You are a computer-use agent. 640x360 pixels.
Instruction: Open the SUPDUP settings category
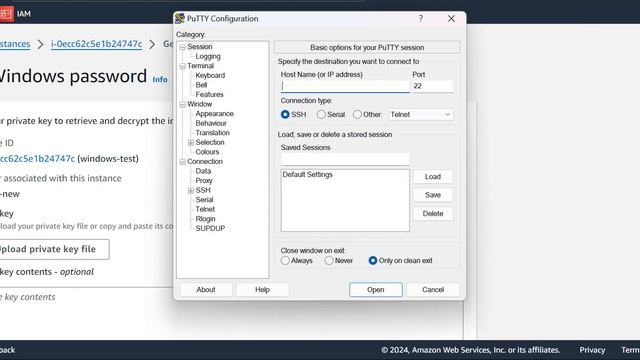point(210,228)
